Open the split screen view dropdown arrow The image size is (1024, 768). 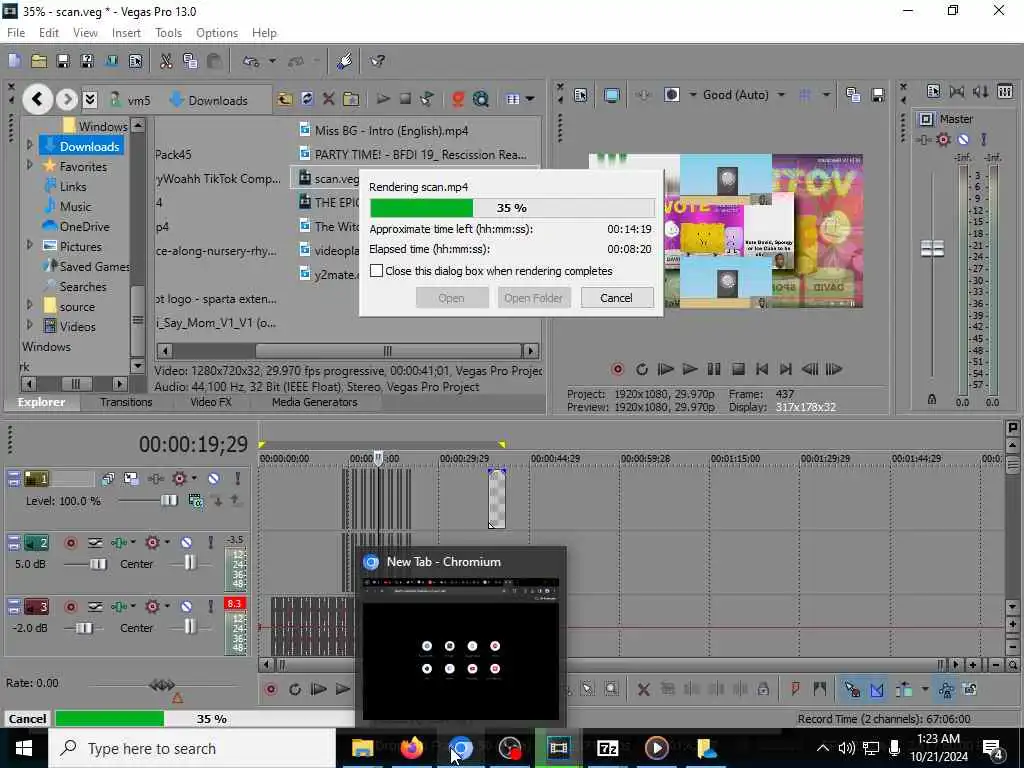point(692,95)
